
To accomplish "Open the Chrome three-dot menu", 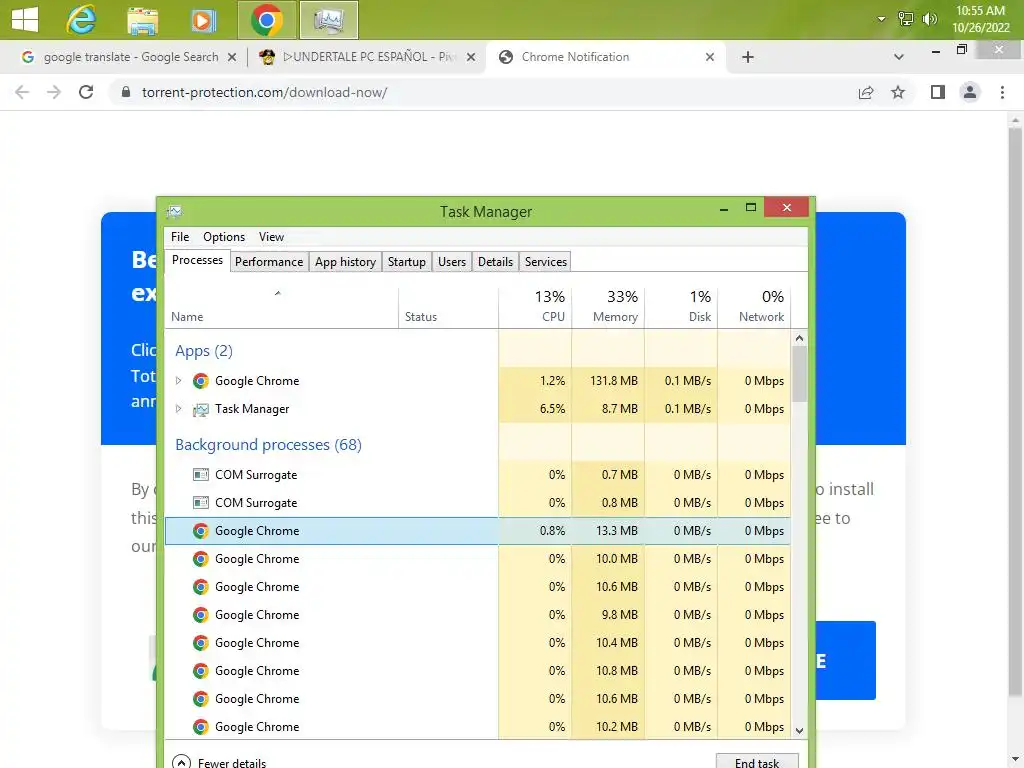I will [1002, 92].
